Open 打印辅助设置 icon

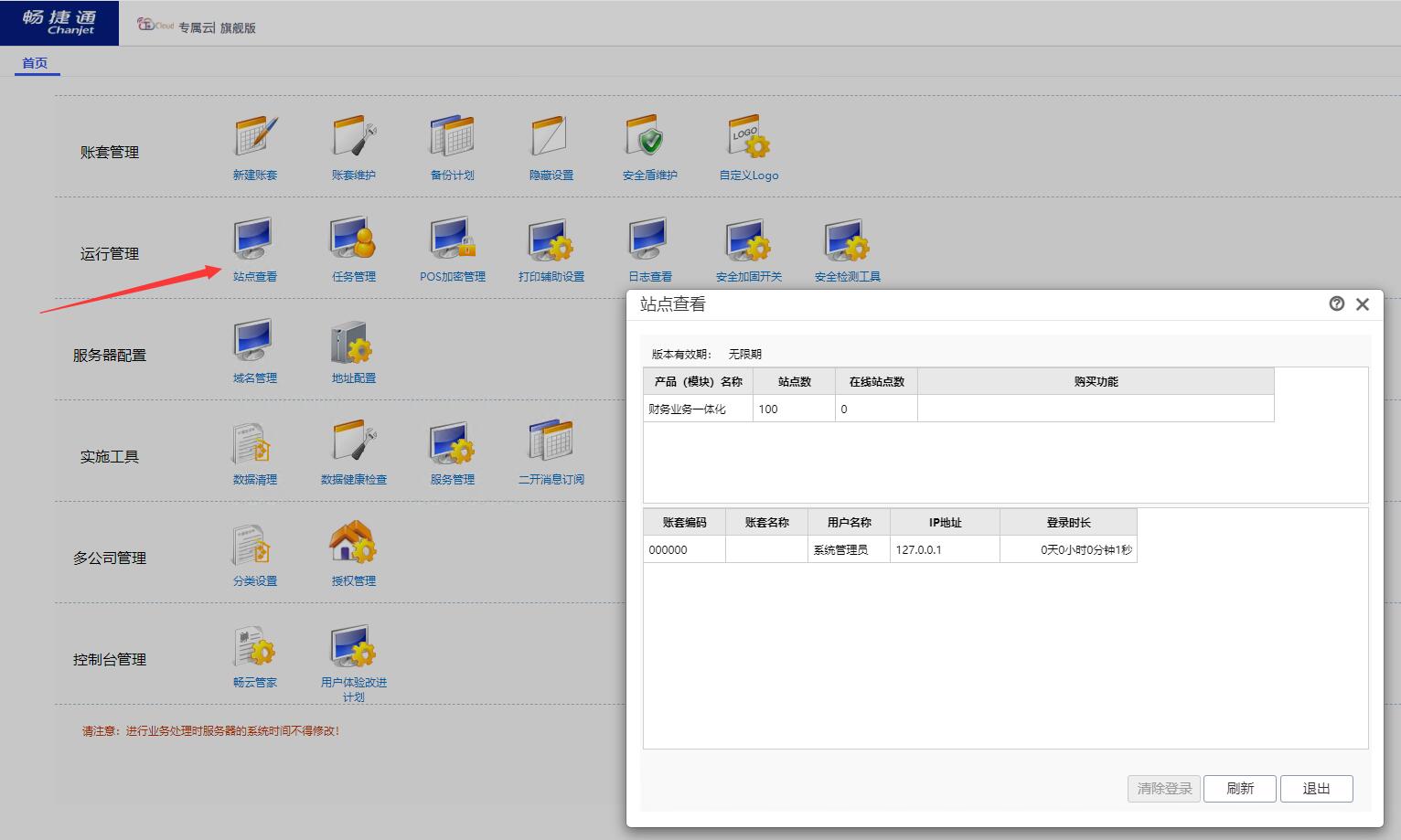551,239
